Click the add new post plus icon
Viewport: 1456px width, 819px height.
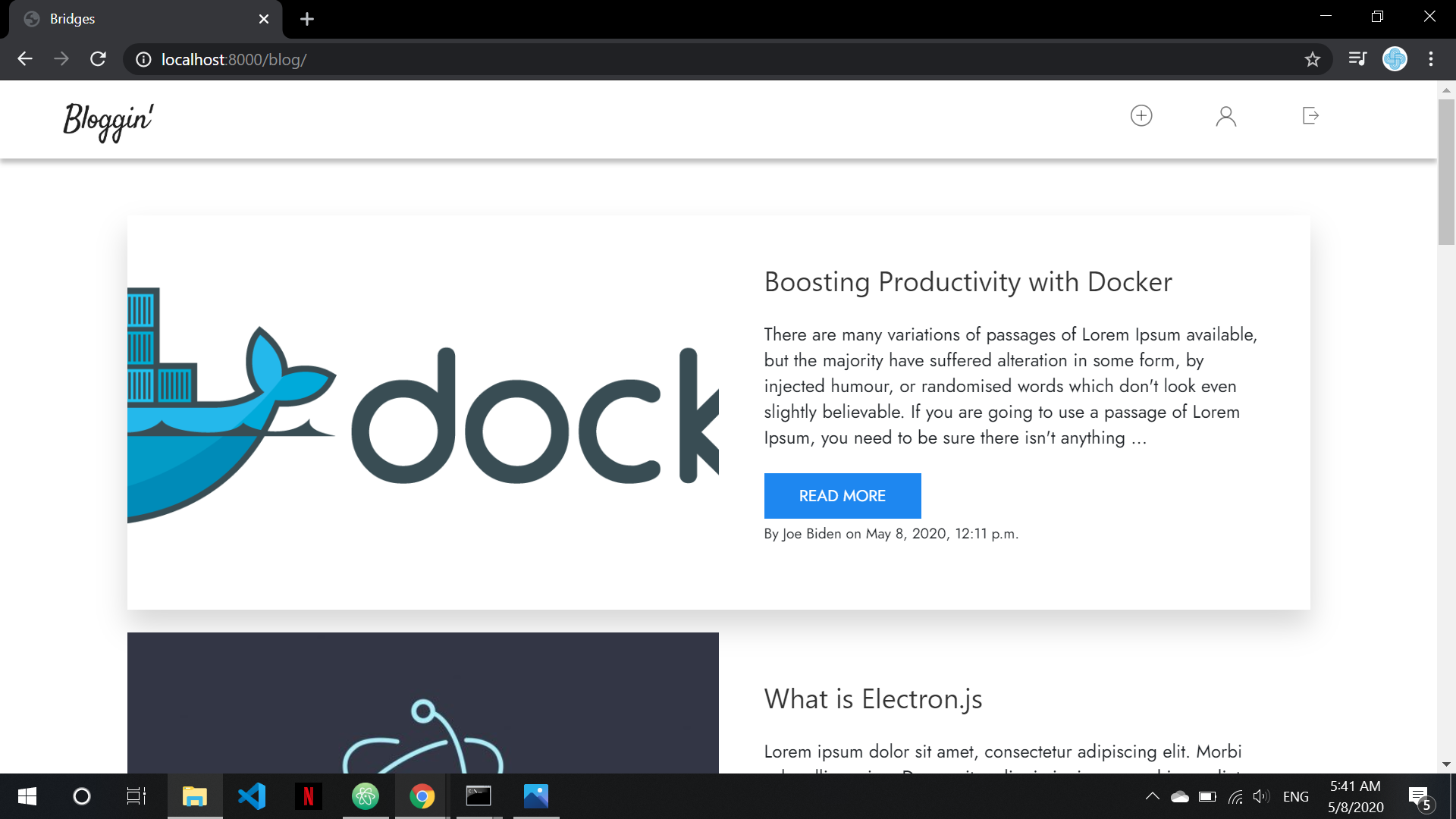coord(1141,115)
